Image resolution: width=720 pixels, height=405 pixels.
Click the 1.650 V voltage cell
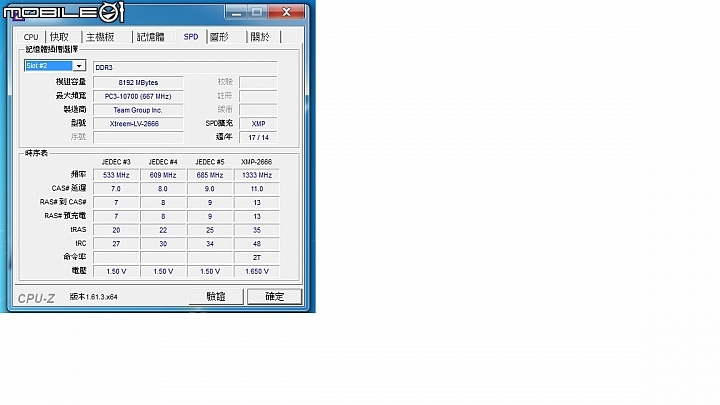(257, 272)
